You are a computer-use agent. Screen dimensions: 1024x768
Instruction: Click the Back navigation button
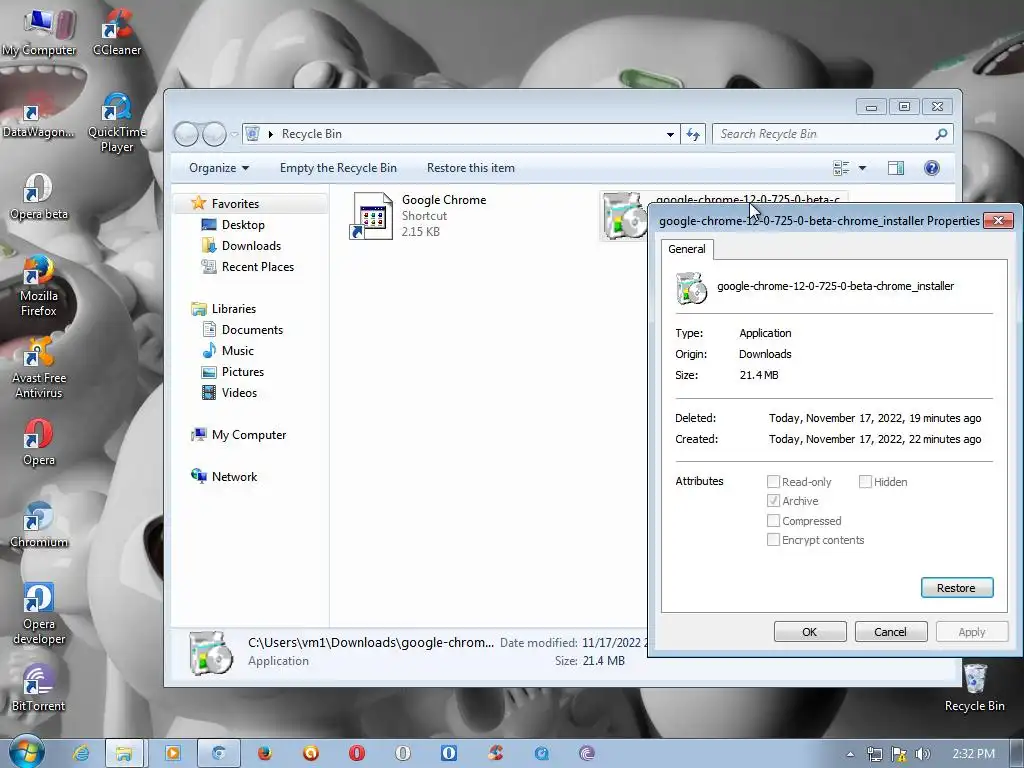[186, 134]
